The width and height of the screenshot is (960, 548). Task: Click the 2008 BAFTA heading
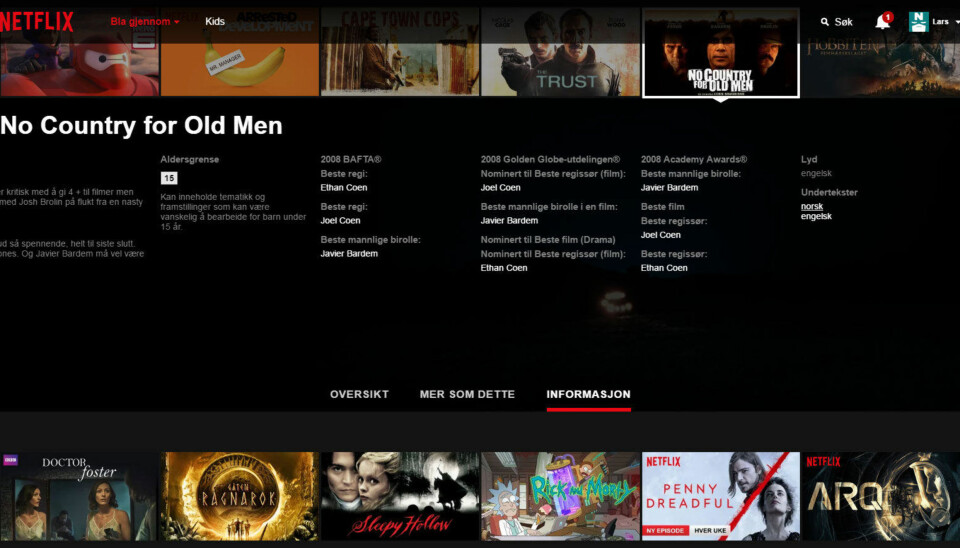pyautogui.click(x=351, y=159)
